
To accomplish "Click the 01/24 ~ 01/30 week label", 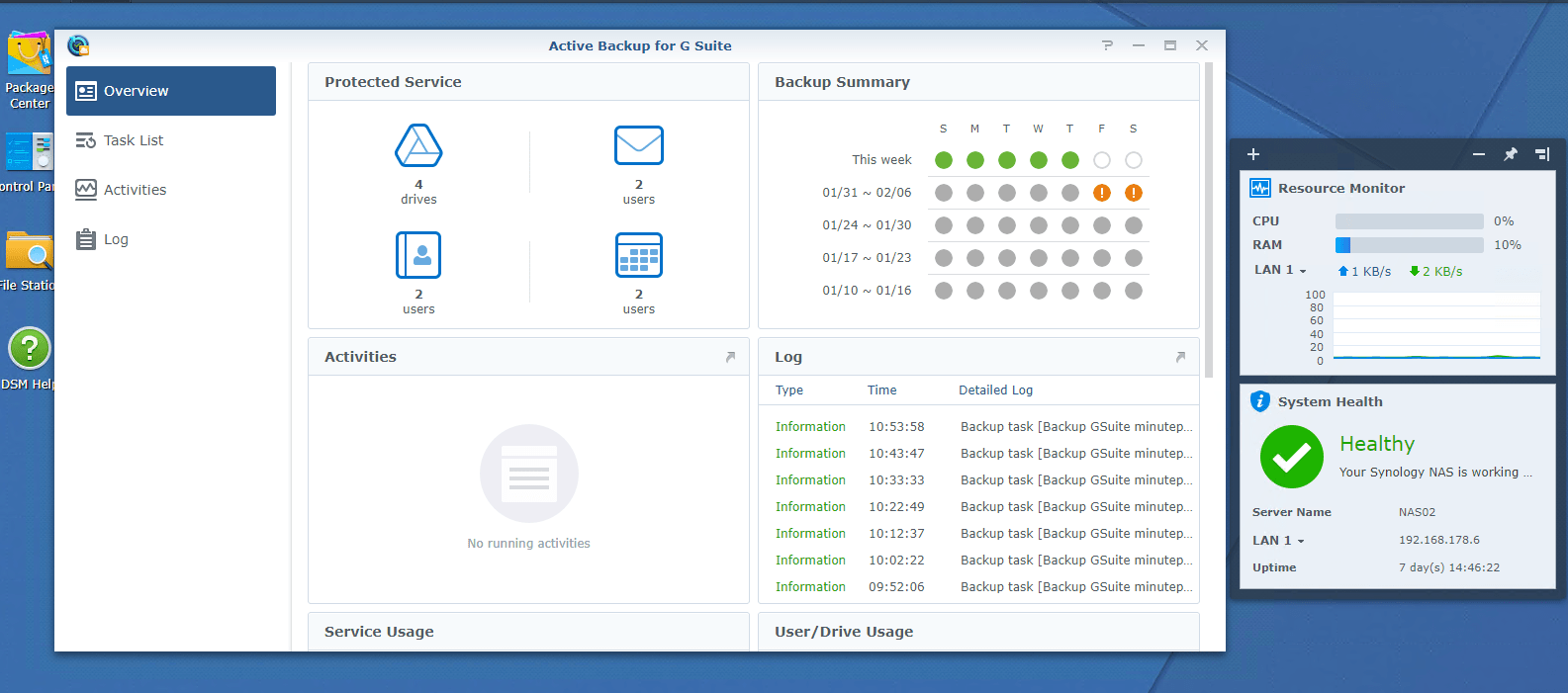I will [x=867, y=225].
